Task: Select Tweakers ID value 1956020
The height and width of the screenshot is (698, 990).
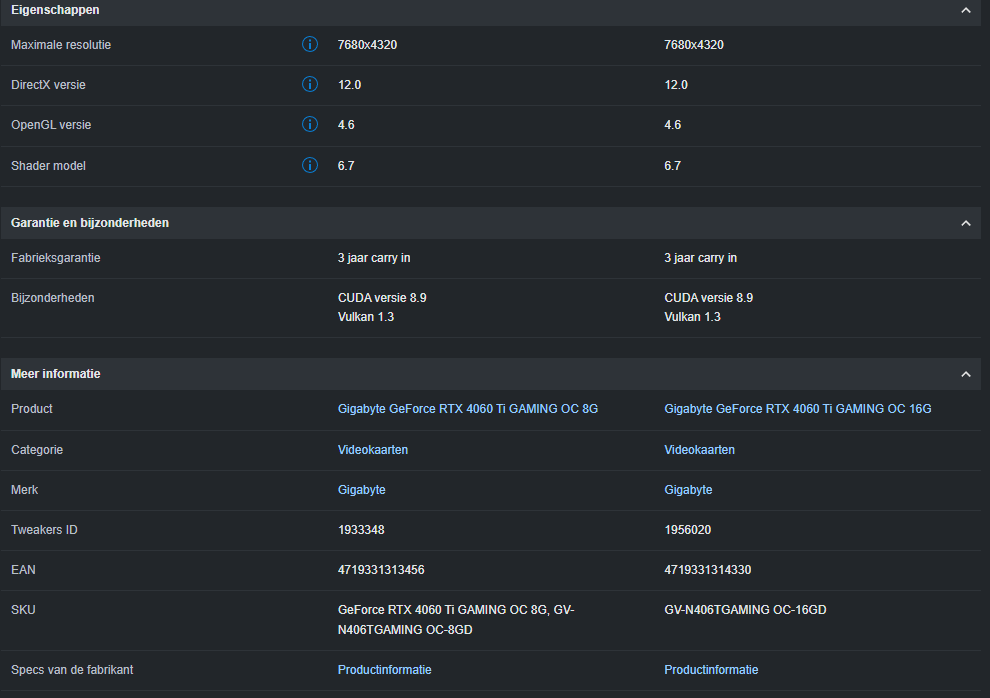Action: pos(687,530)
